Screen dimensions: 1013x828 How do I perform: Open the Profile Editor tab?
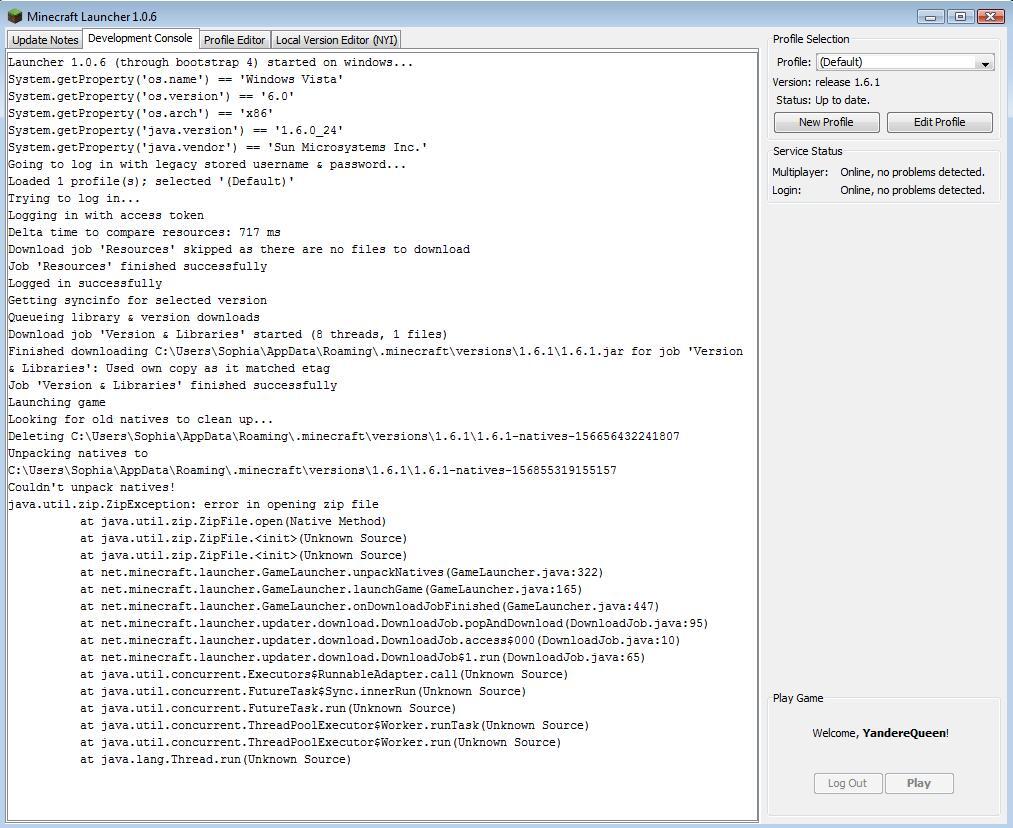pos(235,39)
